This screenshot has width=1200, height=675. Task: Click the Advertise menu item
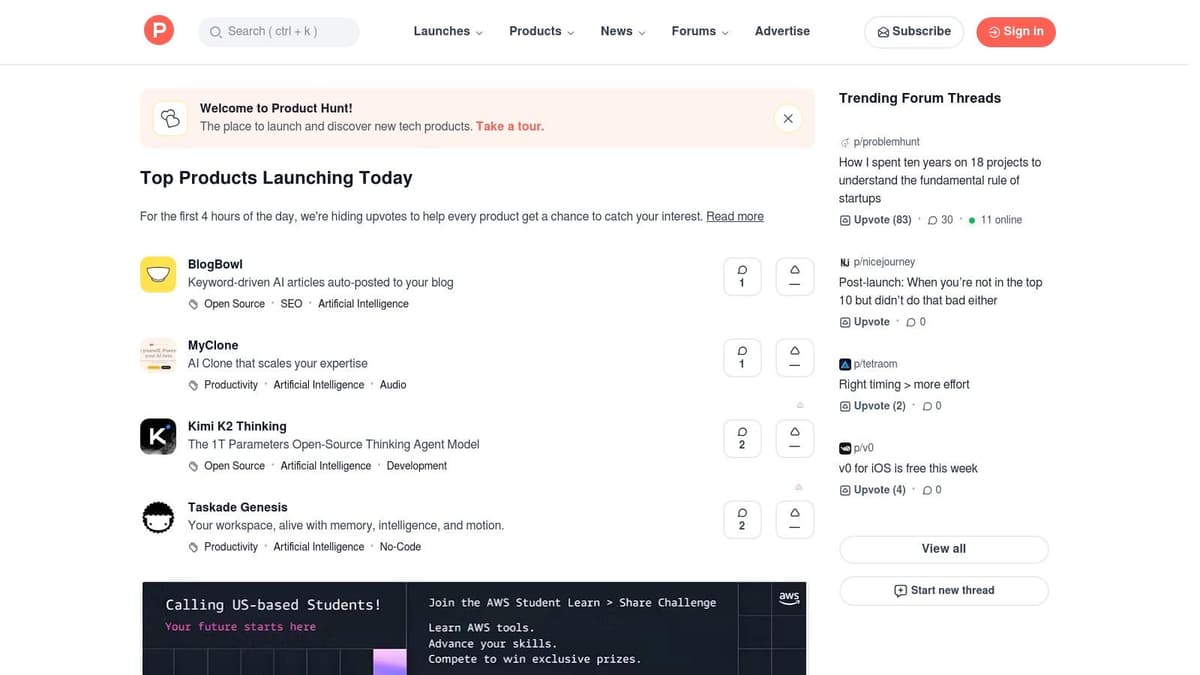(782, 31)
